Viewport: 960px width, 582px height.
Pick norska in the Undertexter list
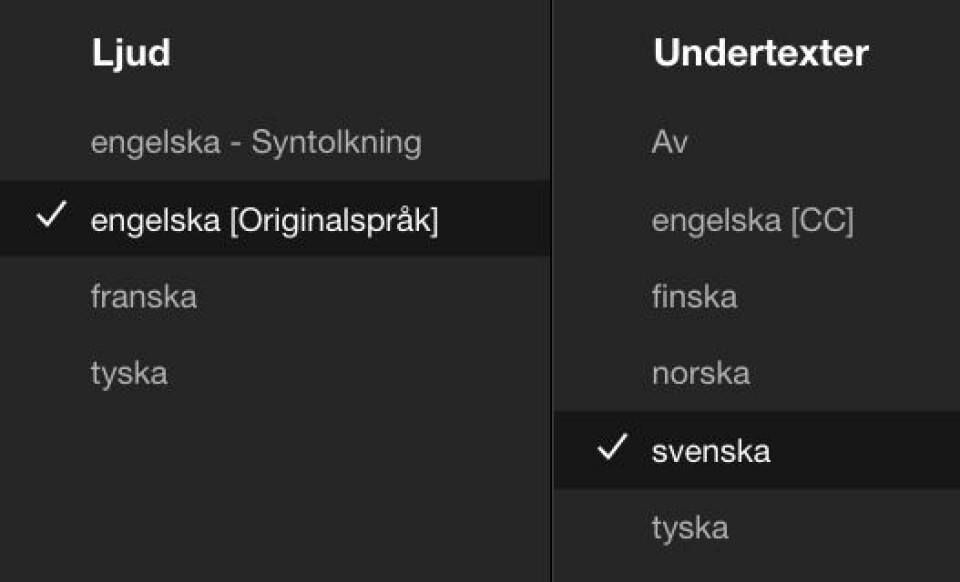(700, 374)
